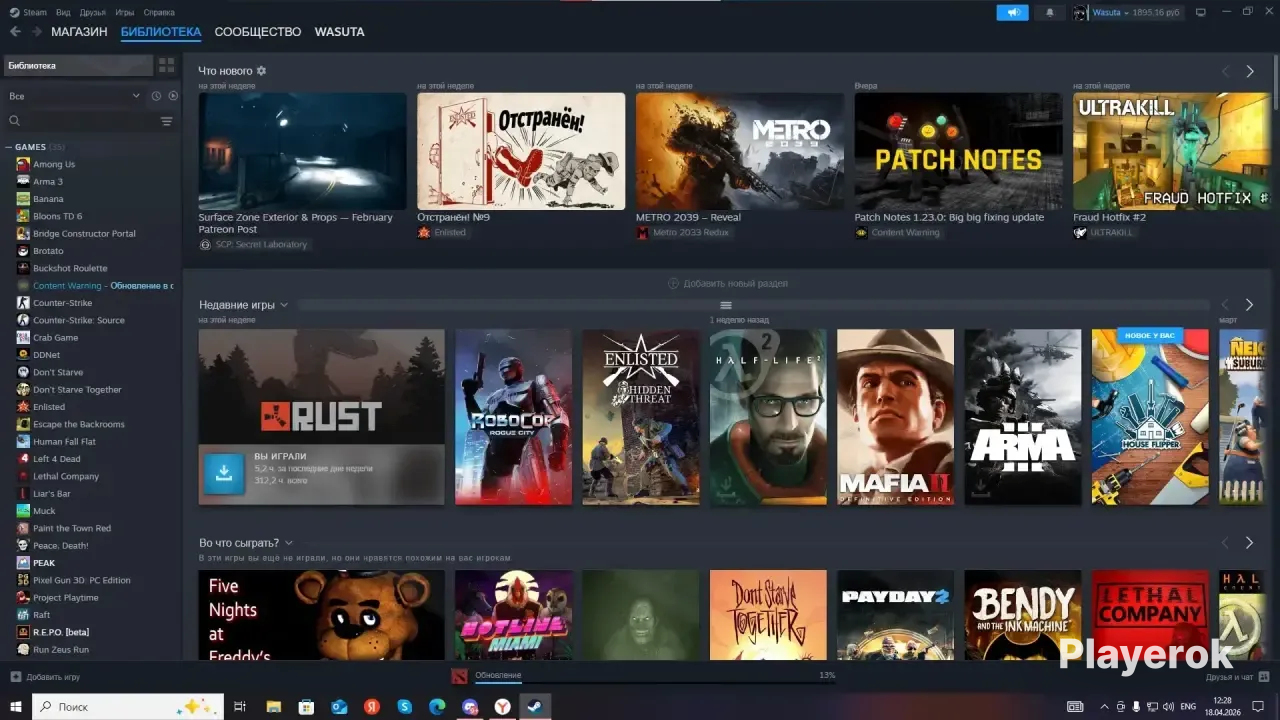Image resolution: width=1280 pixels, height=720 pixels.
Task: Switch to Big Picture mode icon
Action: (x=1200, y=13)
